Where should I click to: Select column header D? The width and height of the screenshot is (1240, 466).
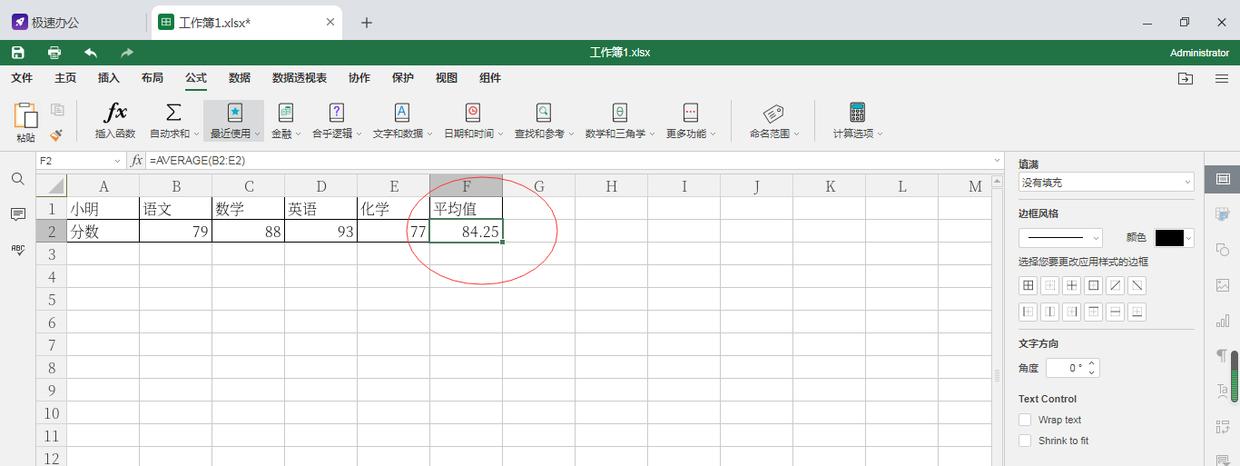point(321,186)
